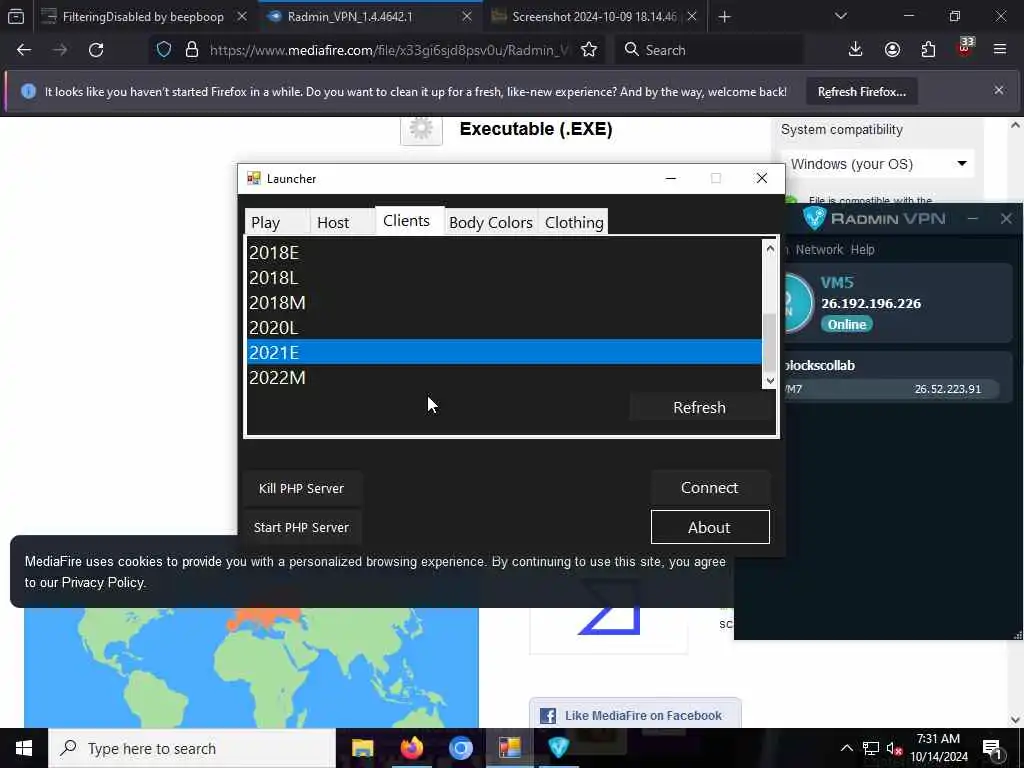The width and height of the screenshot is (1024, 768).
Task: Open the Windows (your OS) dropdown
Action: [x=877, y=164]
